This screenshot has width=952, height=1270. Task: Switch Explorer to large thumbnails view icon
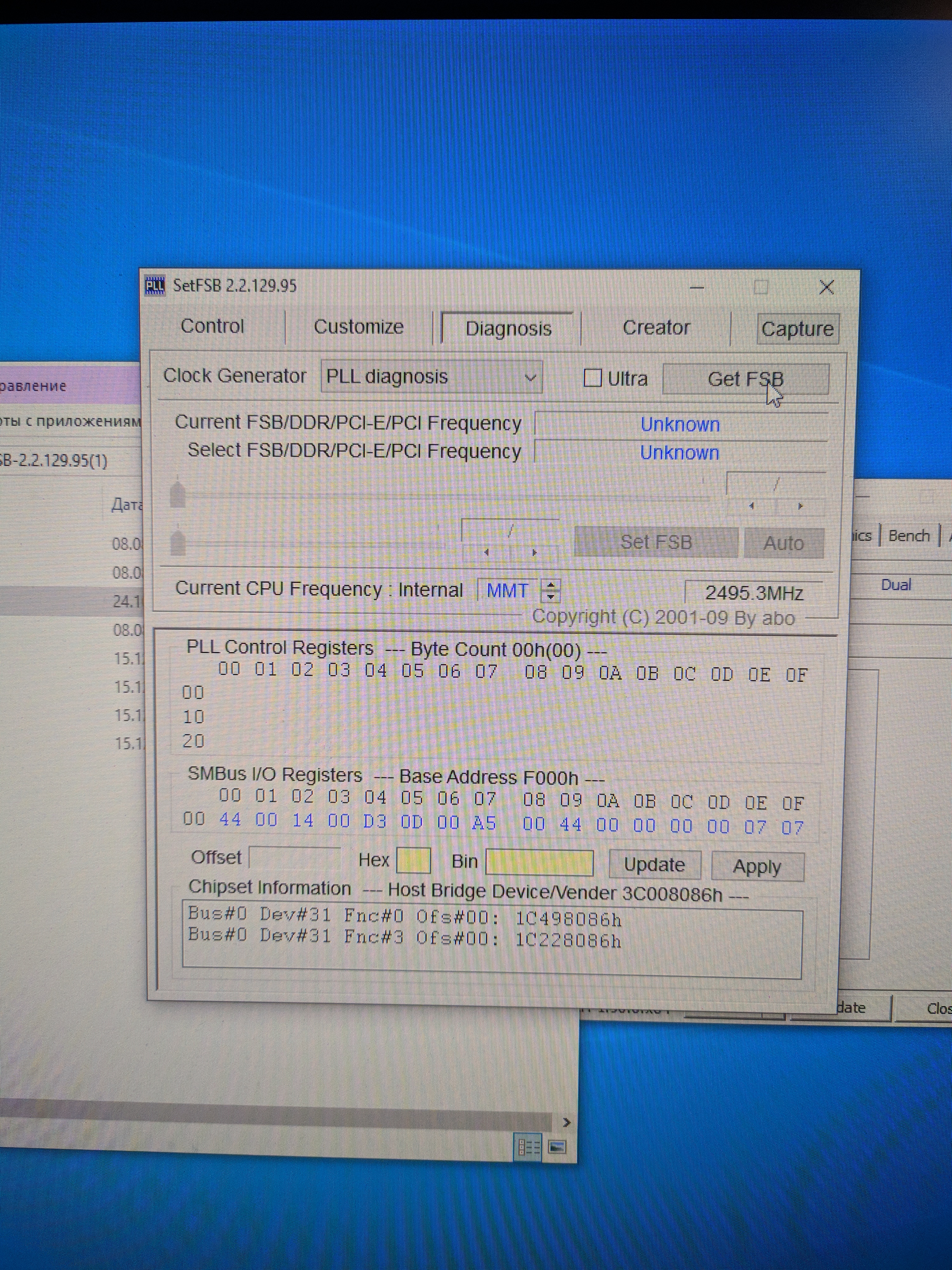(x=557, y=1147)
